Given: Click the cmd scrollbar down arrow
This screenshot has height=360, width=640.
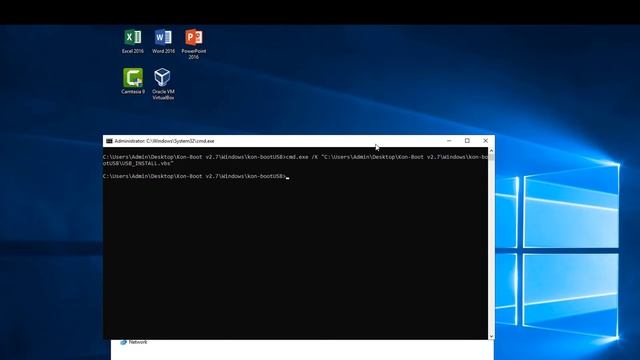Looking at the screenshot, I should [491, 336].
